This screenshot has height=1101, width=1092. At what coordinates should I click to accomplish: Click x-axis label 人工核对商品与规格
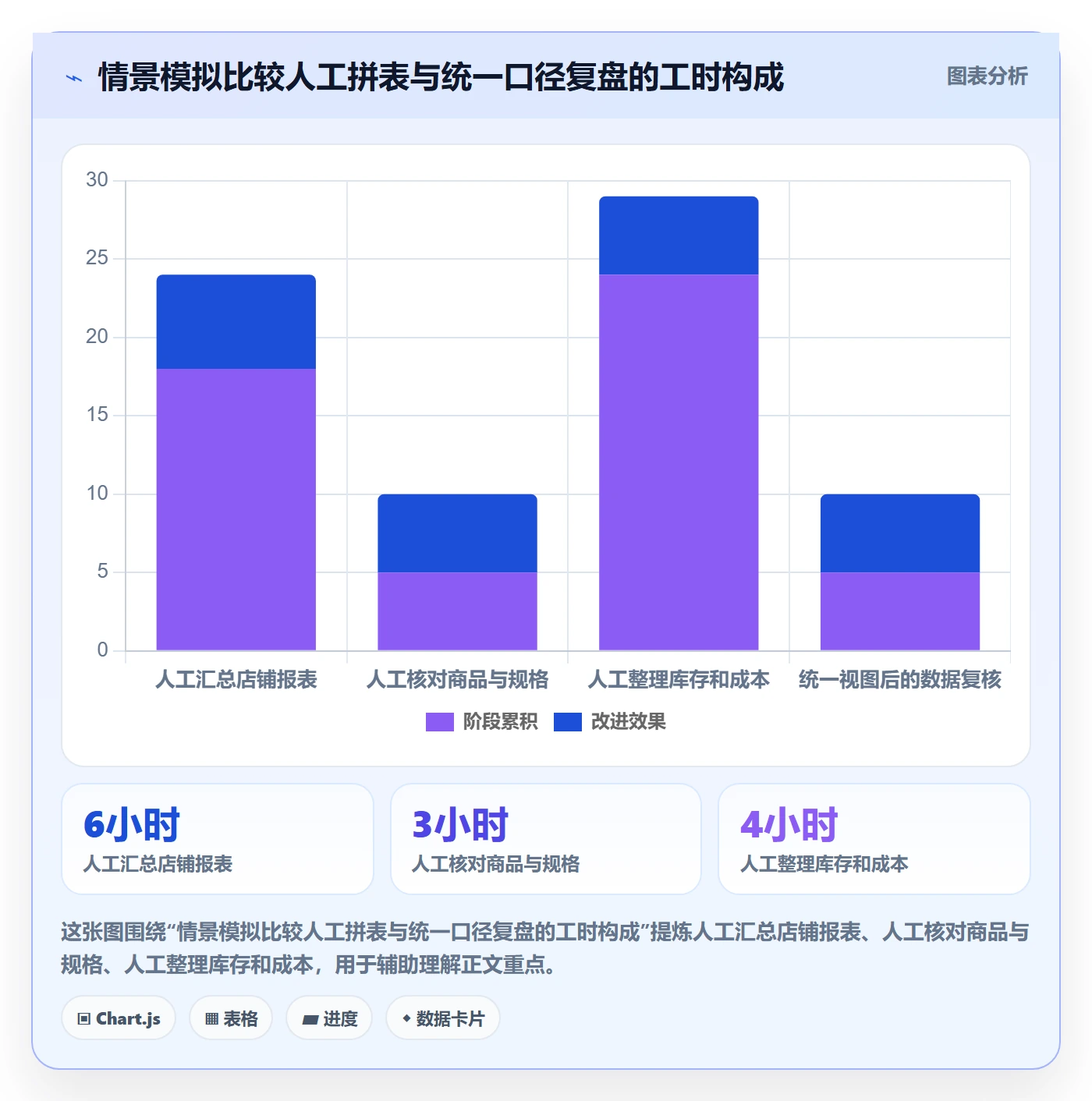[x=458, y=680]
